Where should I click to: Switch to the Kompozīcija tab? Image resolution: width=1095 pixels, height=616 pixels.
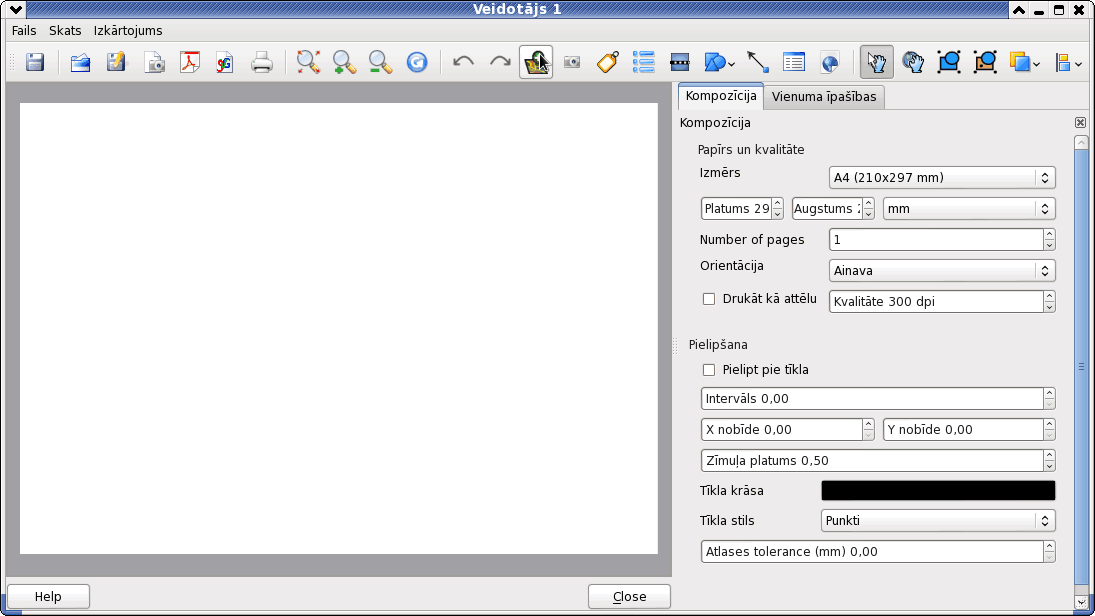(721, 96)
